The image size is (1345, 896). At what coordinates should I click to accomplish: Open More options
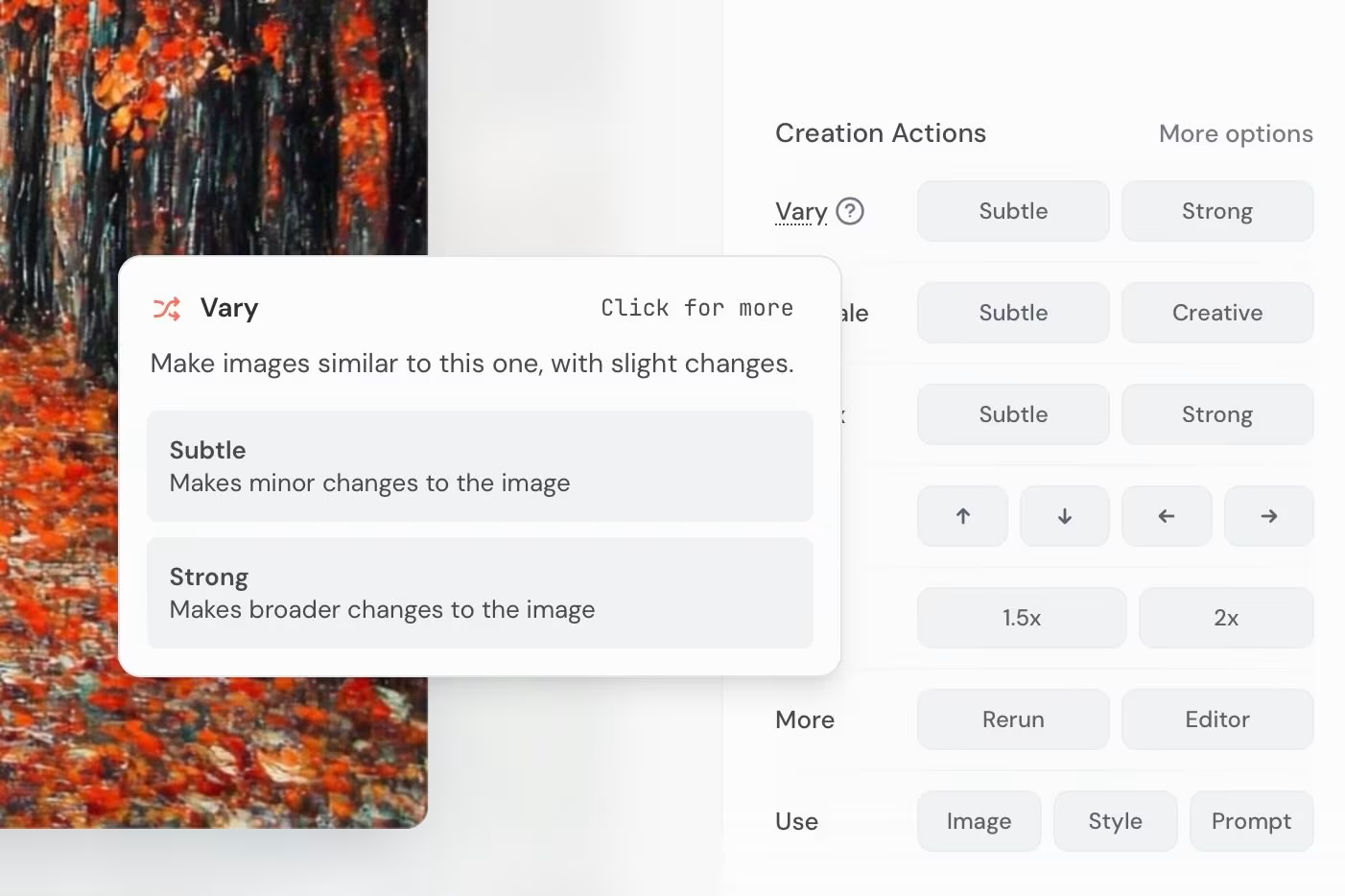tap(1236, 133)
